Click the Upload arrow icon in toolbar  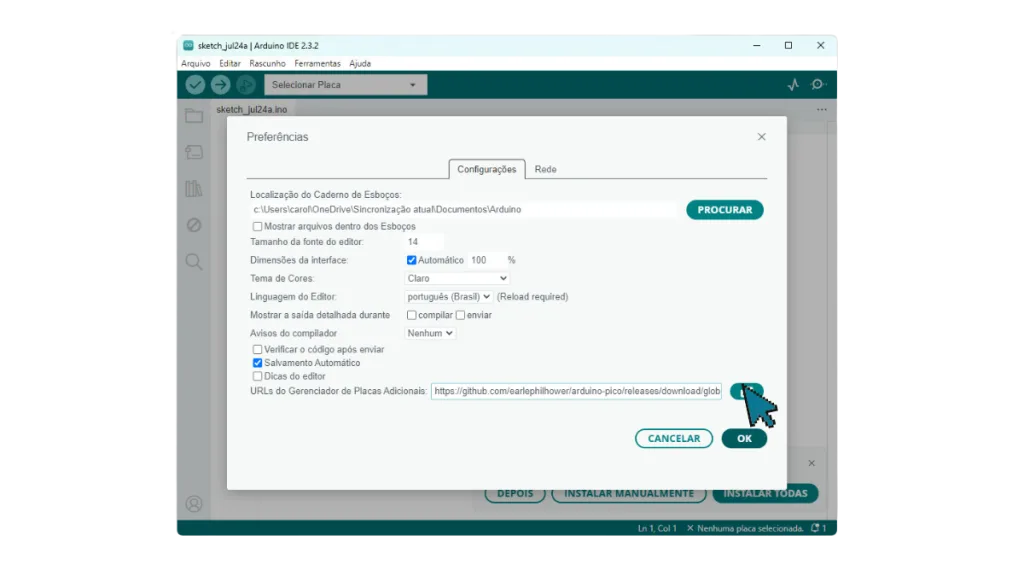pyautogui.click(x=220, y=85)
